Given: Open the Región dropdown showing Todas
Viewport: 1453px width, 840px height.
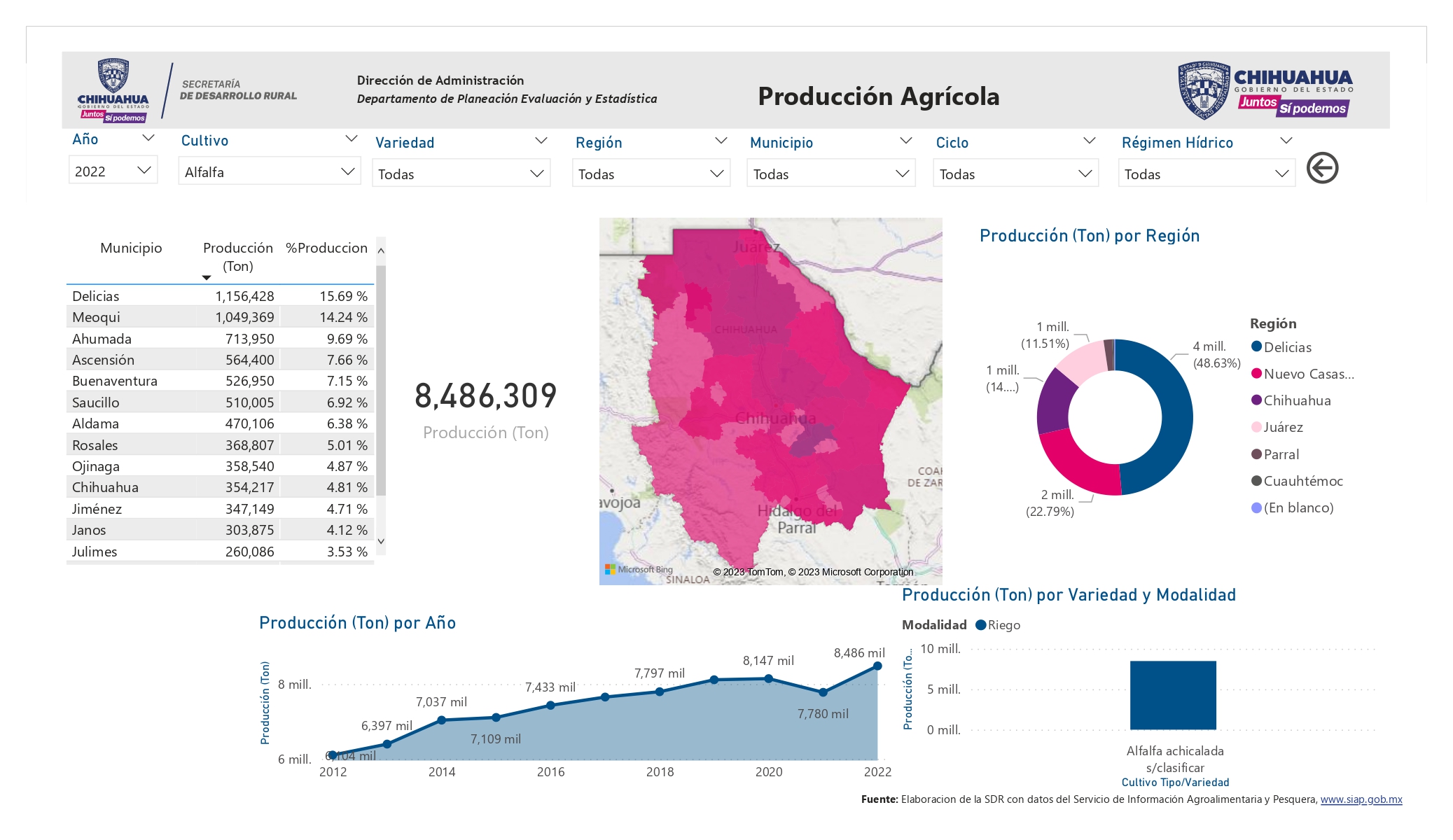Looking at the screenshot, I should coord(651,174).
